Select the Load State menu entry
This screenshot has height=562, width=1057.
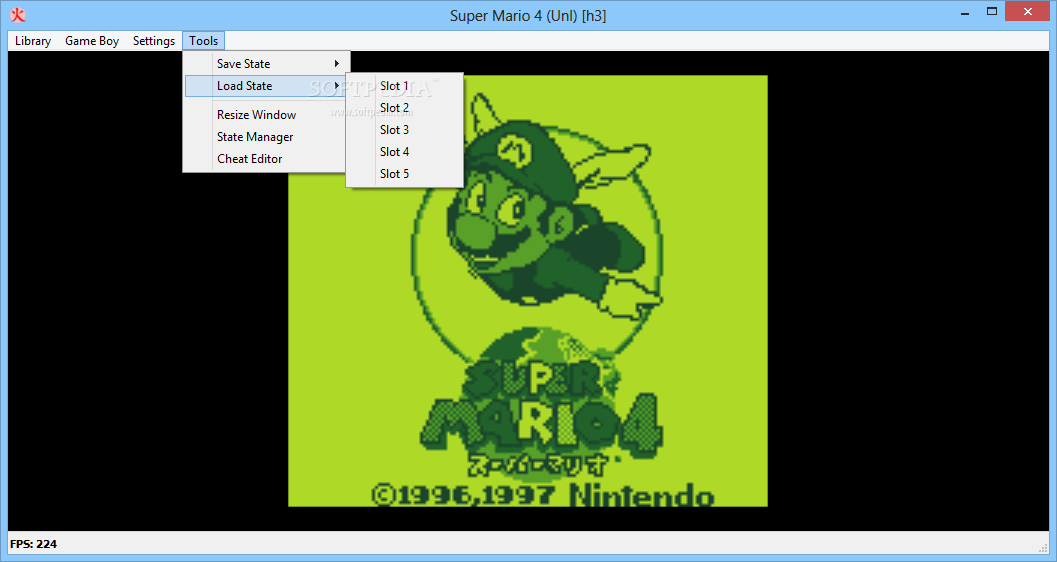pyautogui.click(x=267, y=86)
